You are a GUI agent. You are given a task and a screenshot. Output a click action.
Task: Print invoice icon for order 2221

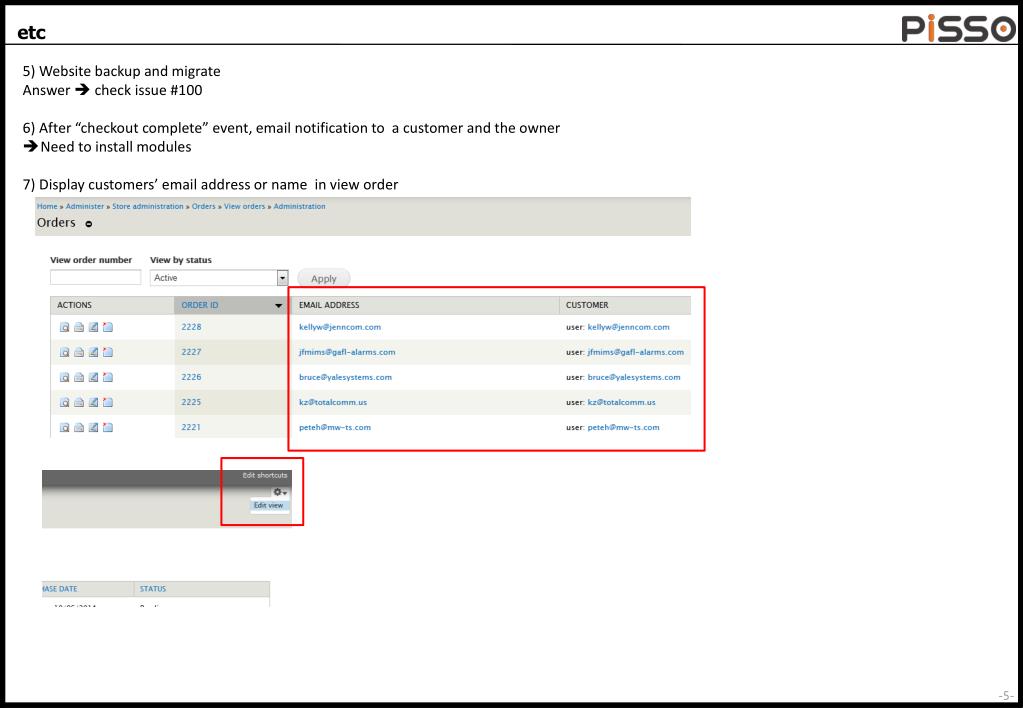tap(79, 427)
